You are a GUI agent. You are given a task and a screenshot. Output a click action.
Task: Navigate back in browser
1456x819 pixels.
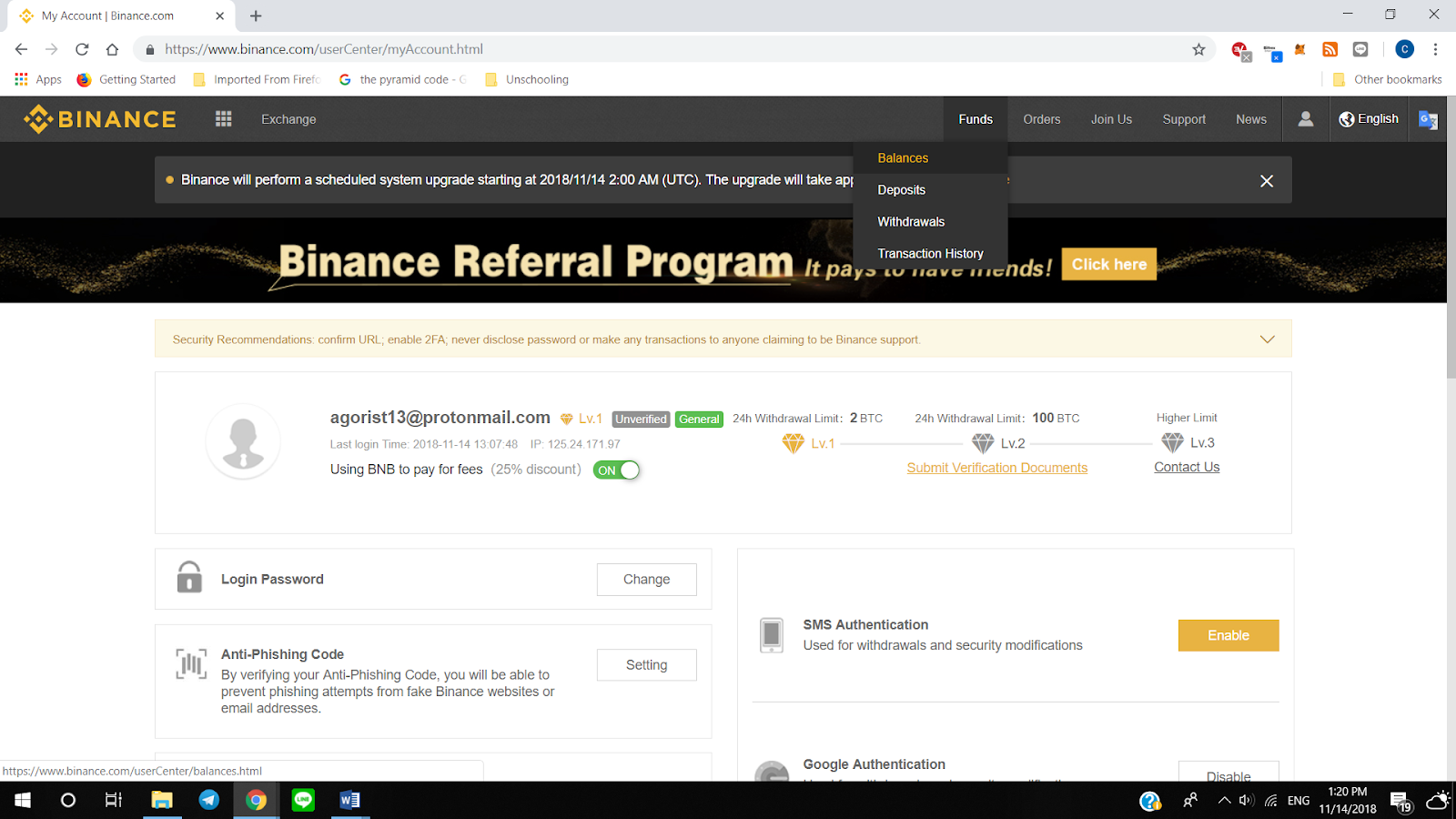pyautogui.click(x=22, y=49)
